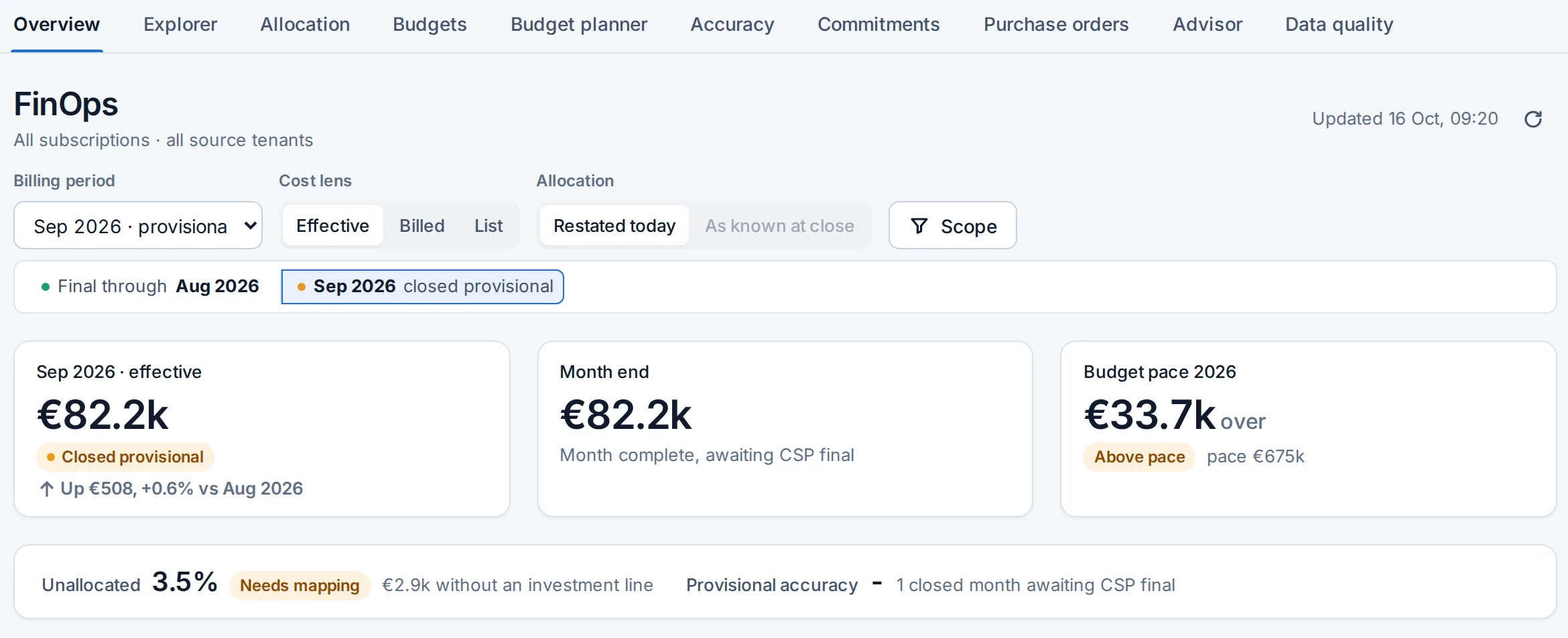Click the Provisional accuracy label
This screenshot has height=638, width=1568.
click(x=772, y=585)
